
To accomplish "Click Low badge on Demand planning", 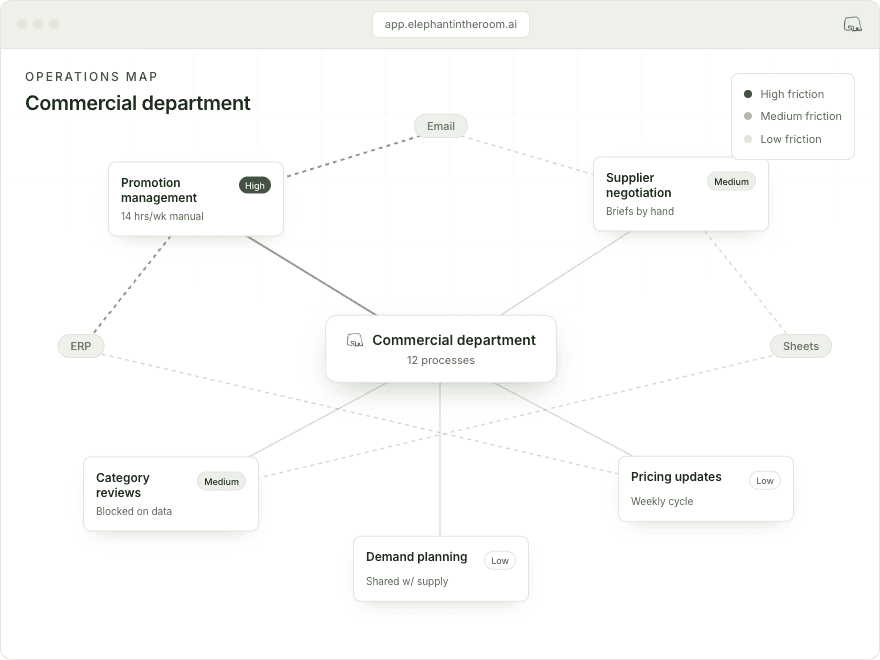I will [x=499, y=560].
